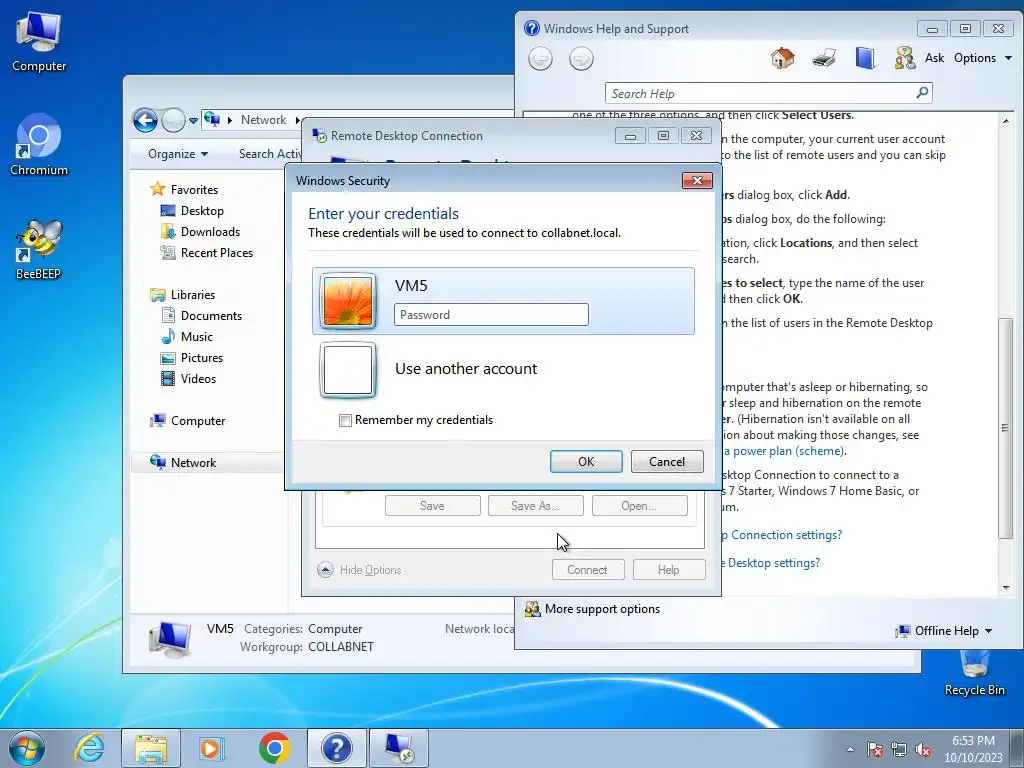Image resolution: width=1024 pixels, height=768 pixels.
Task: Click Save in Remote Desktop Connection
Action: [x=432, y=506]
